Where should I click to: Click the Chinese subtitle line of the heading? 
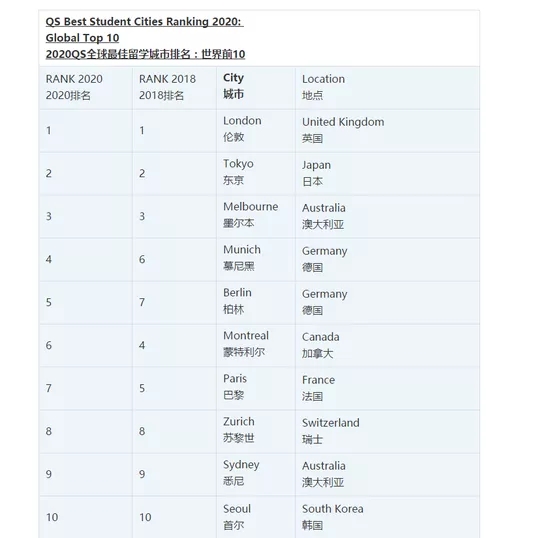tap(145, 54)
